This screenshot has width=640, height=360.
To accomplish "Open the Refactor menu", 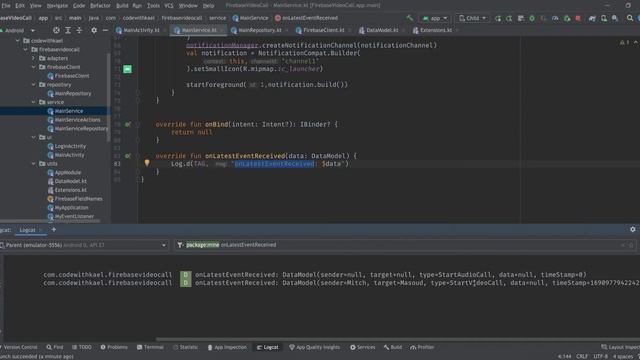I will point(100,6).
